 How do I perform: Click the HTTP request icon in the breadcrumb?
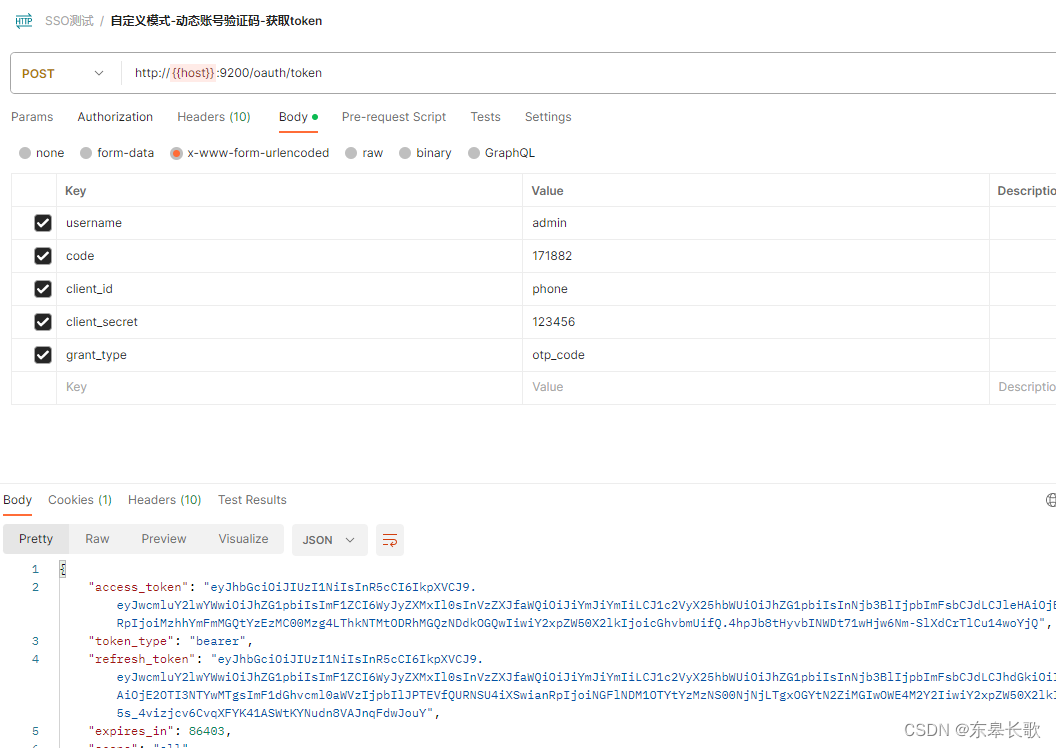click(23, 20)
